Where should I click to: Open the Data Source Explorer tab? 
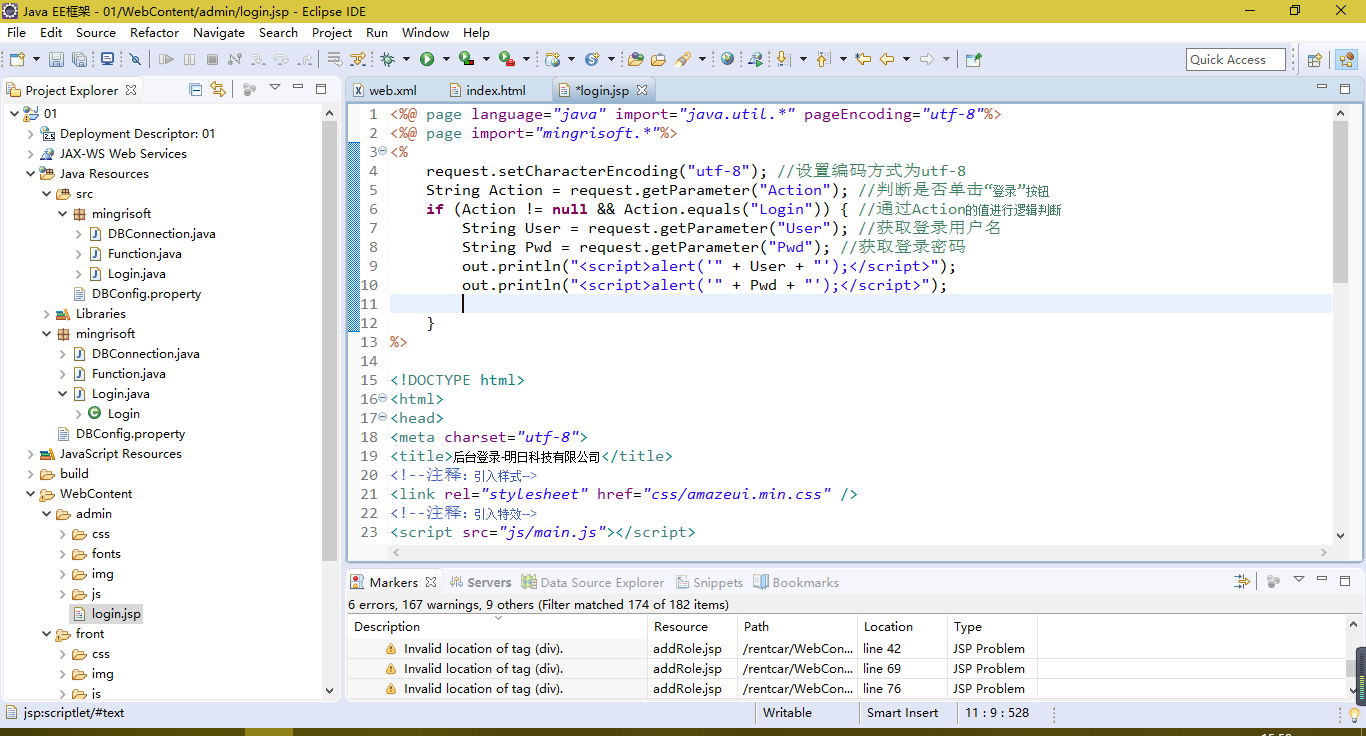[x=592, y=582]
